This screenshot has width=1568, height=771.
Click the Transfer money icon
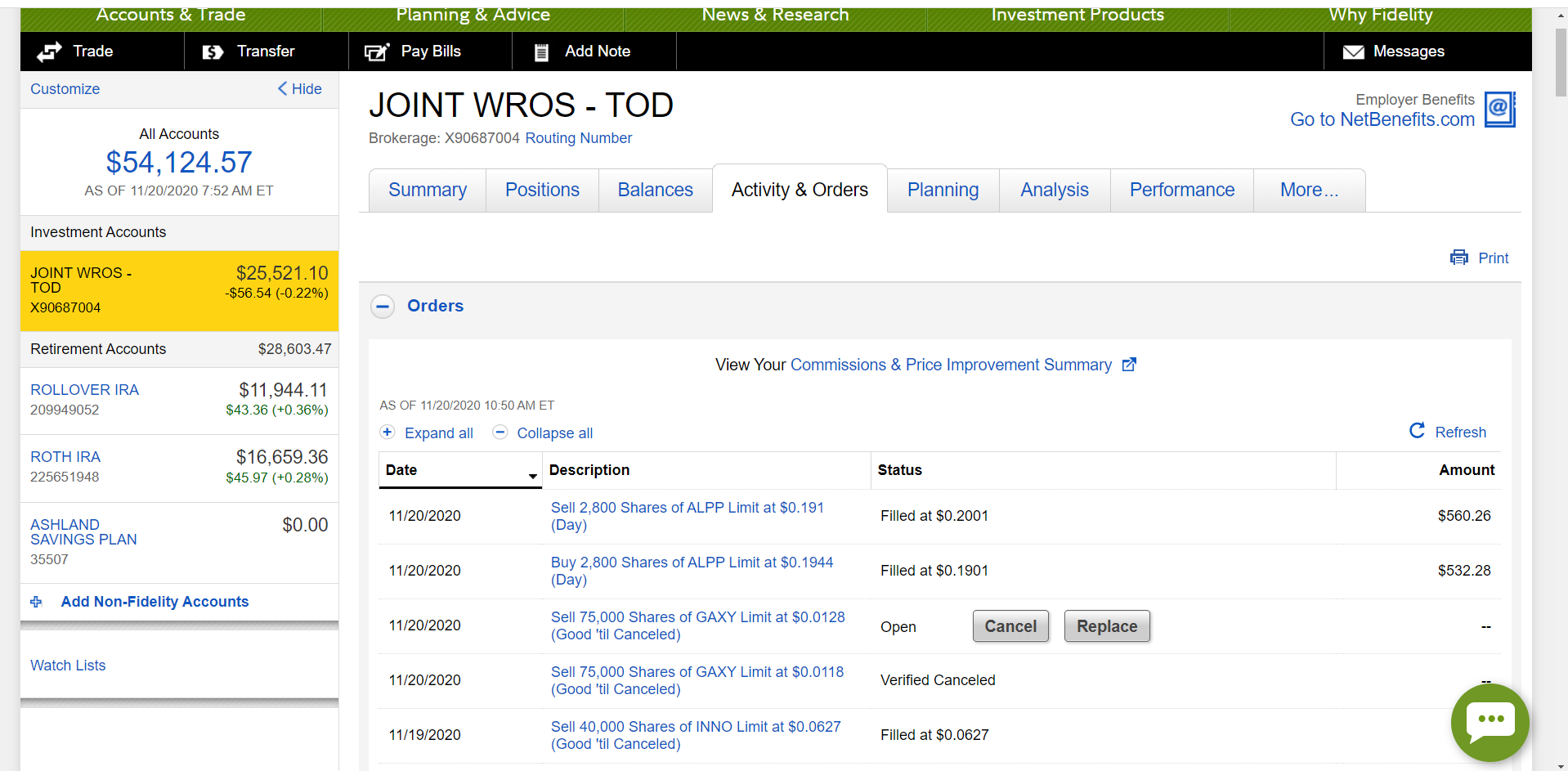(213, 52)
